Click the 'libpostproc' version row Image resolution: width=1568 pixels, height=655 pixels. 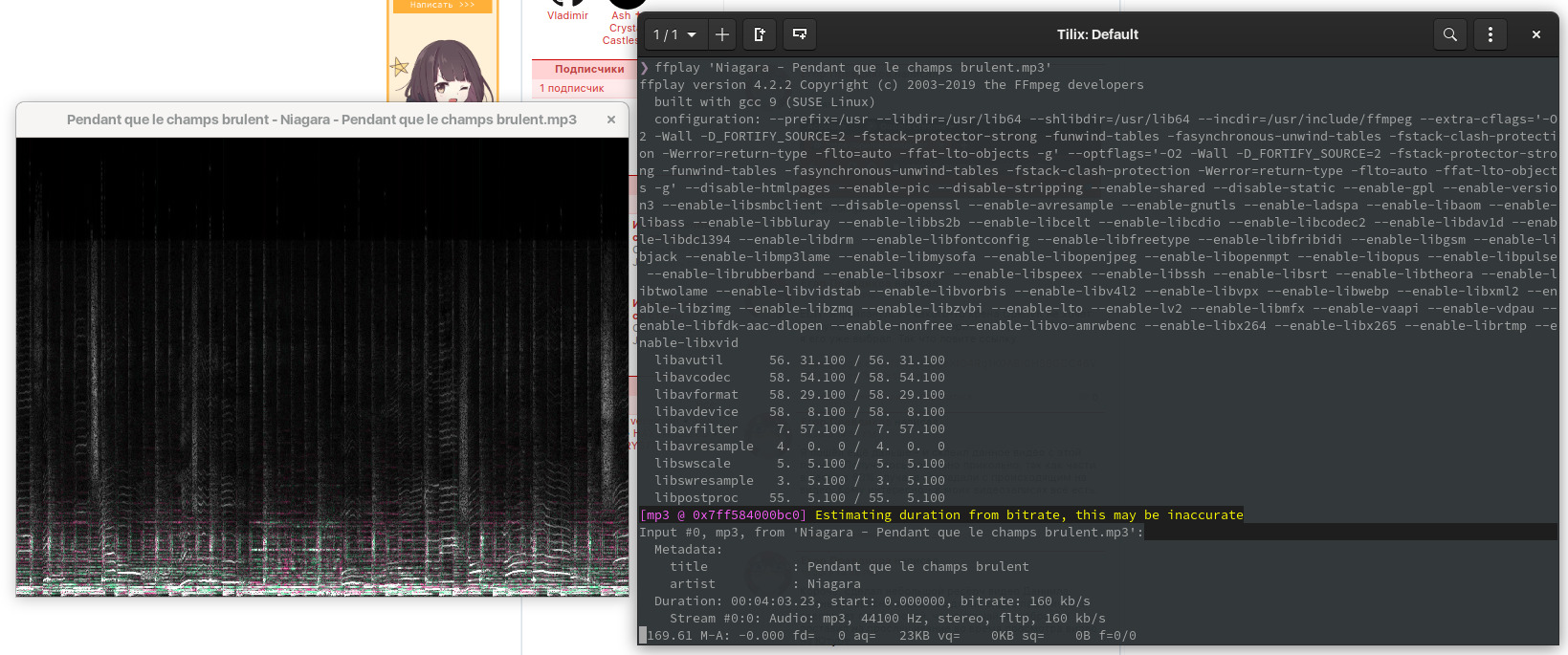pos(800,497)
